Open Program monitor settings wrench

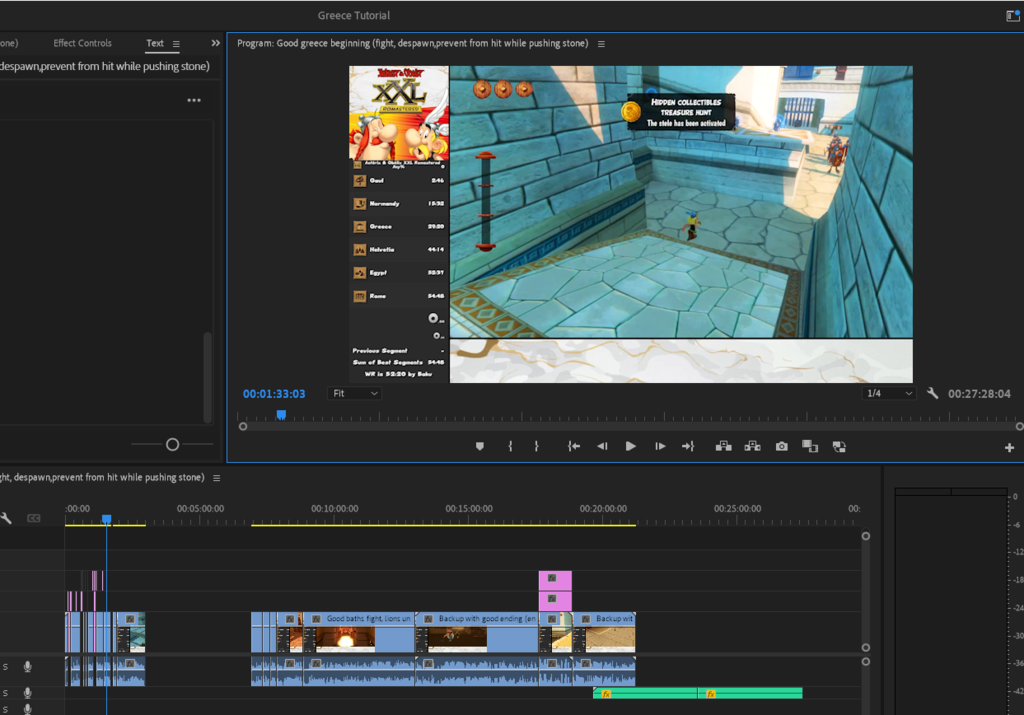click(x=933, y=393)
